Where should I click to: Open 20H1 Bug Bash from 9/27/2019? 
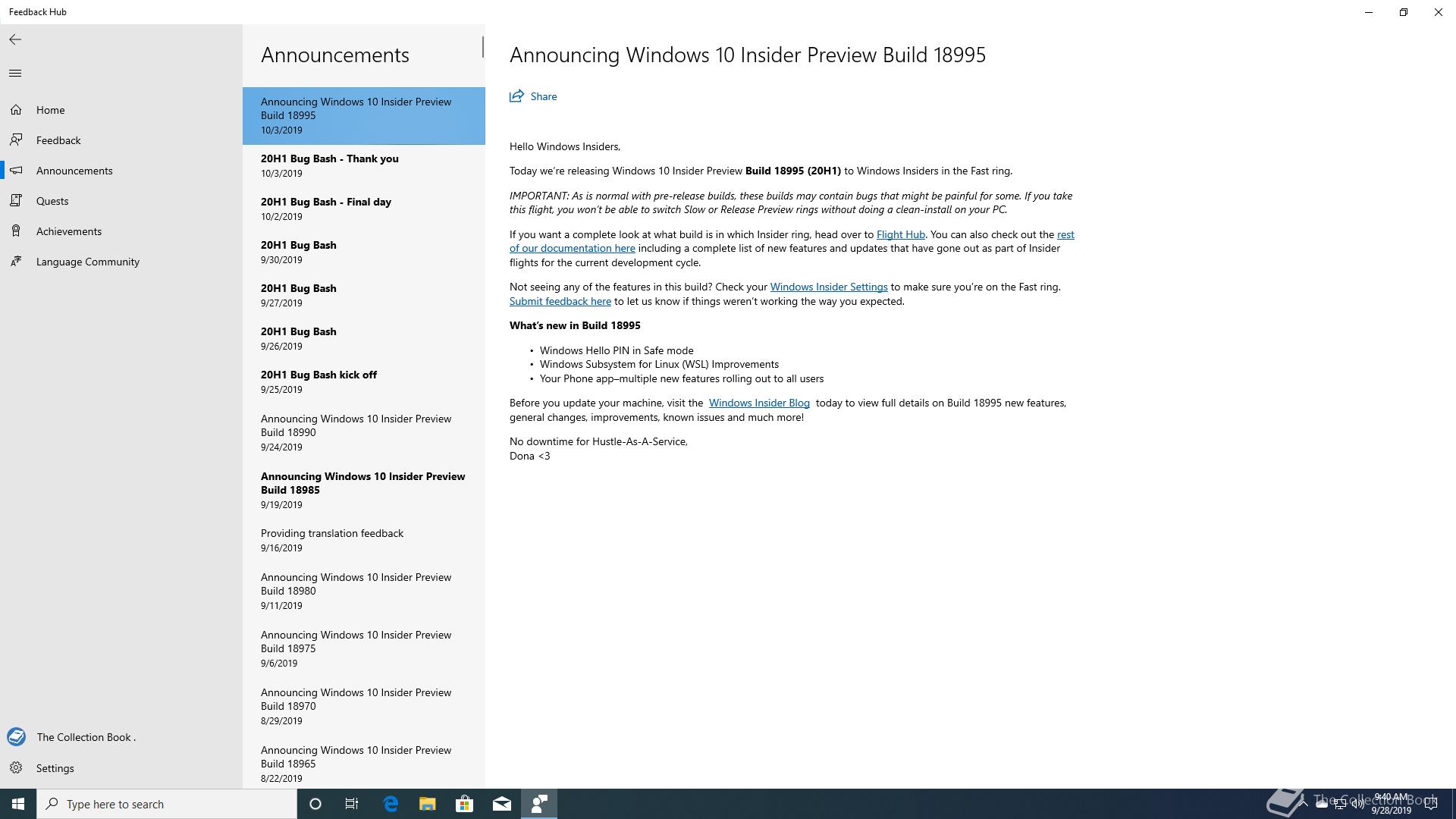coord(364,296)
